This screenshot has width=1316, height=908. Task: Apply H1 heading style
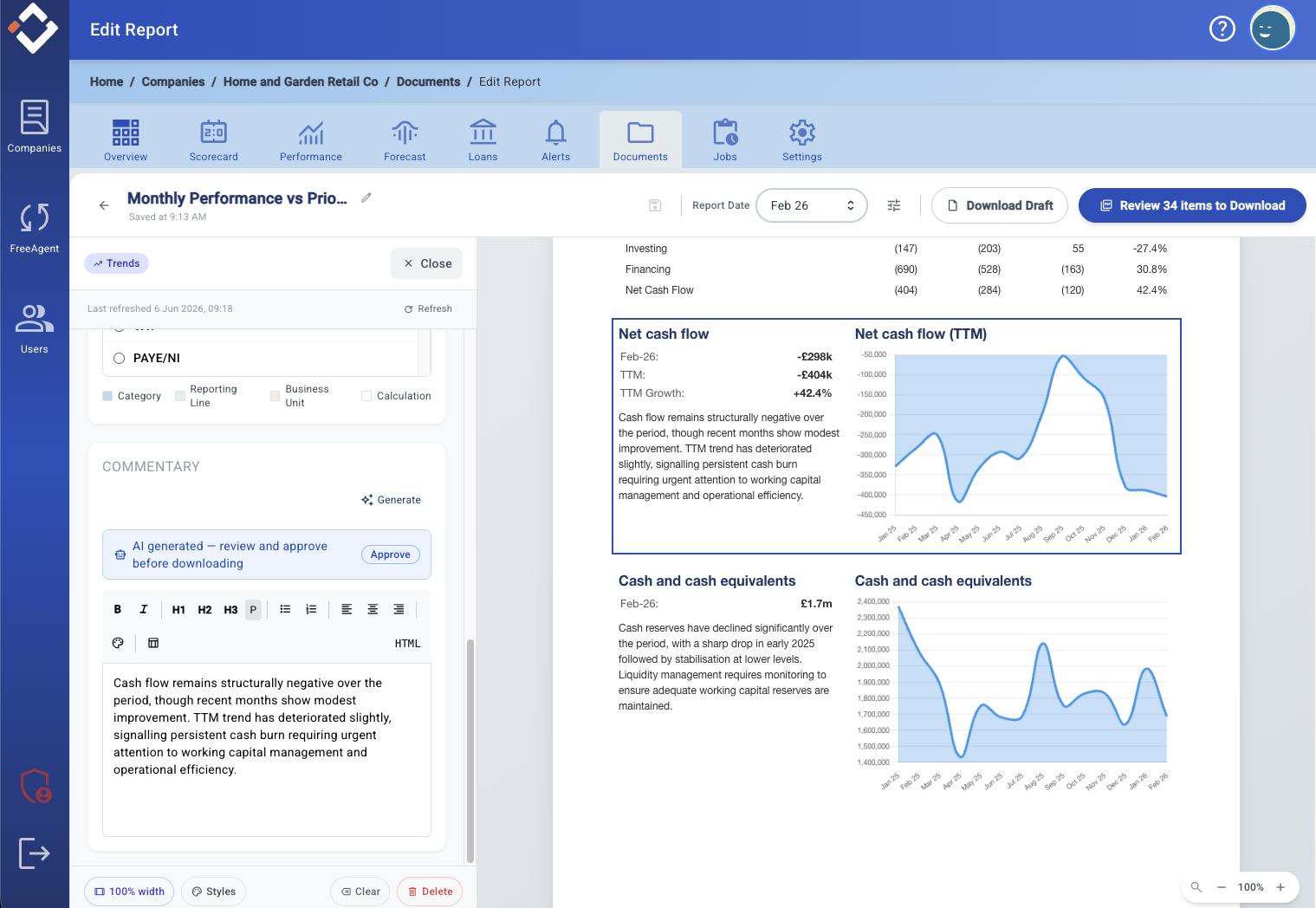178,609
